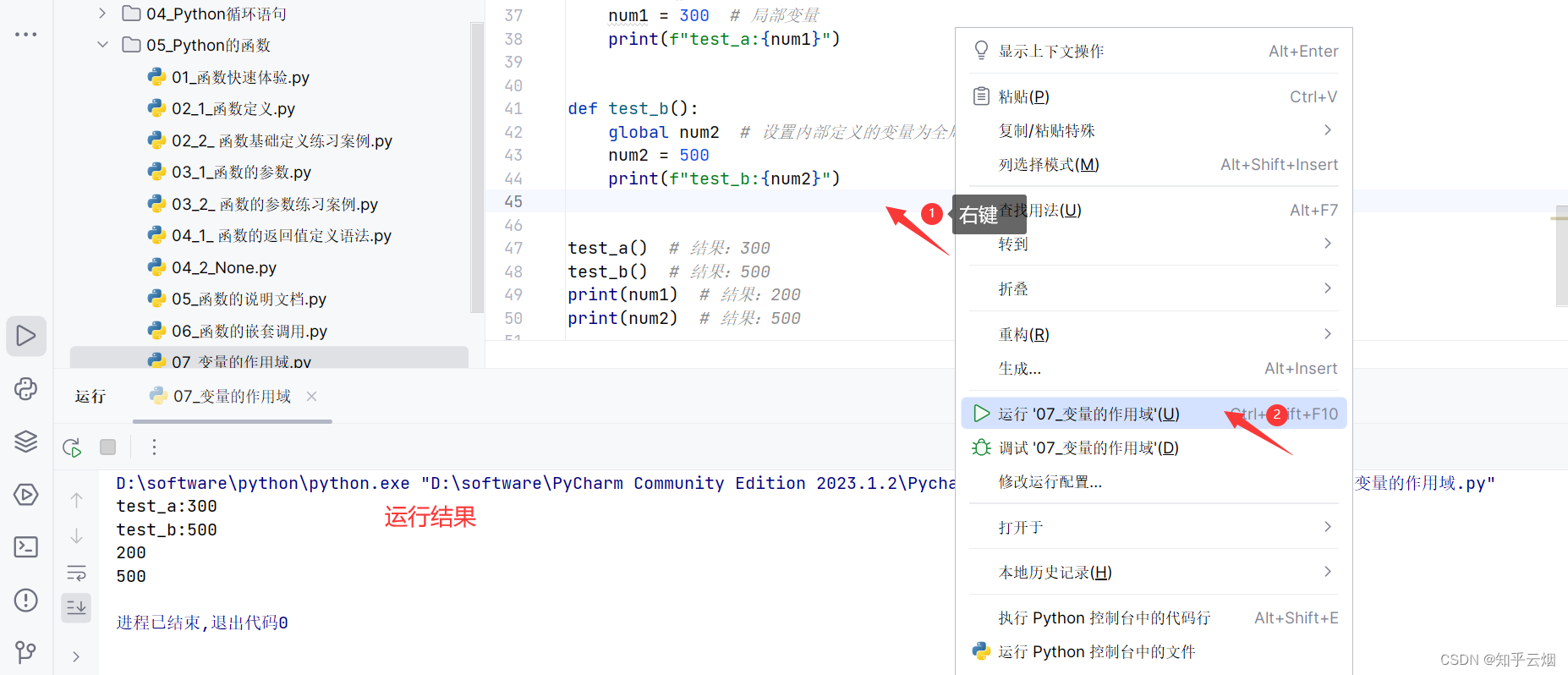Image resolution: width=1568 pixels, height=675 pixels.
Task: Click the lightbulb icon for context actions
Action: tap(981, 51)
